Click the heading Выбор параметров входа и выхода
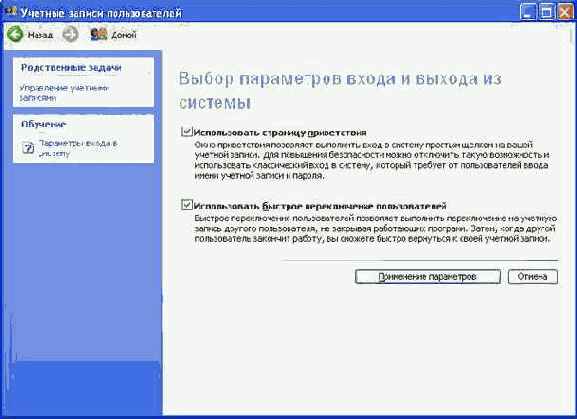577x419 pixels. point(340,91)
